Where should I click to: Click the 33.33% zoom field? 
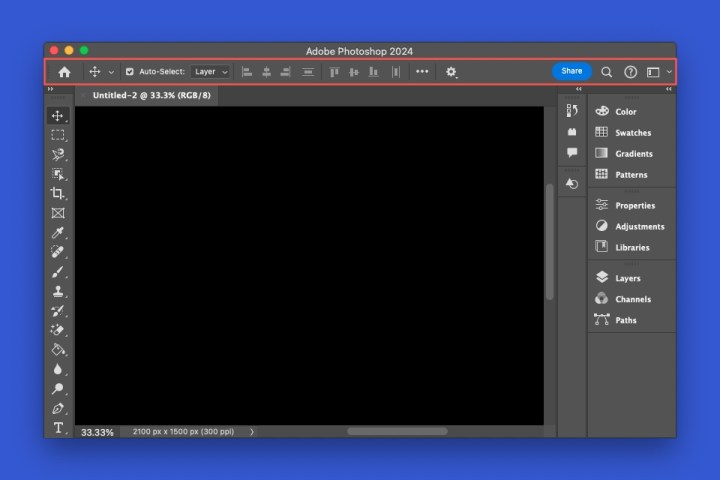tap(97, 432)
